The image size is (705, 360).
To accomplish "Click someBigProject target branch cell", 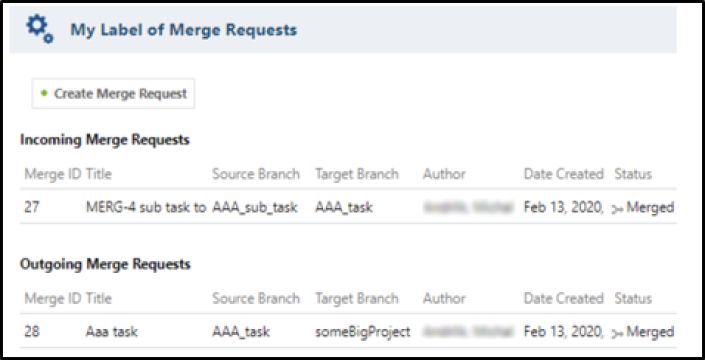I will 363,332.
